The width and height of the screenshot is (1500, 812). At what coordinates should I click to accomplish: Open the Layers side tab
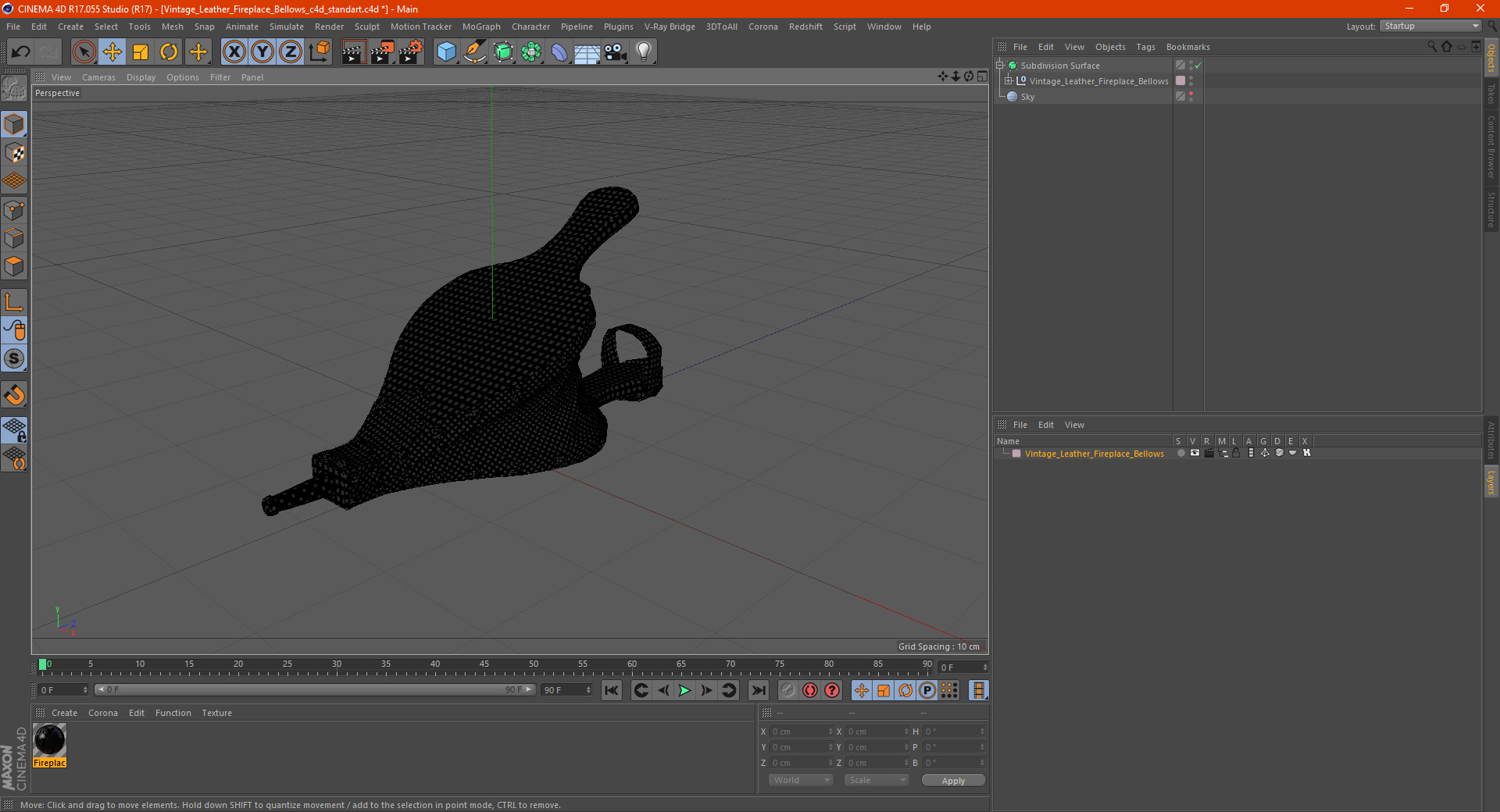[x=1491, y=483]
